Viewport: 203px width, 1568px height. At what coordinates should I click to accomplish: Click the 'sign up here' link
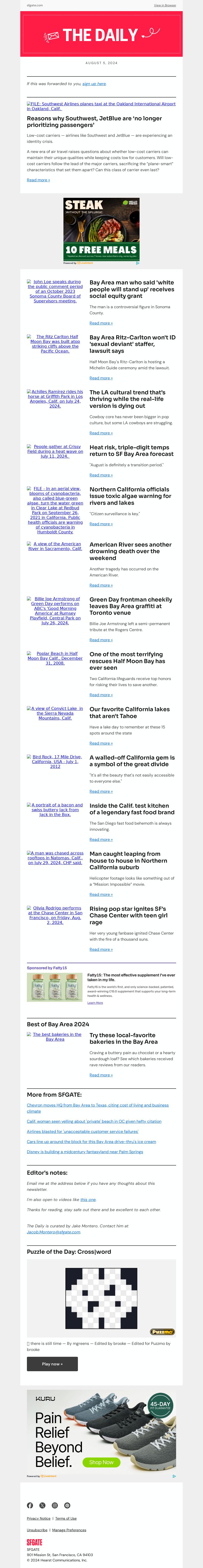(x=94, y=83)
